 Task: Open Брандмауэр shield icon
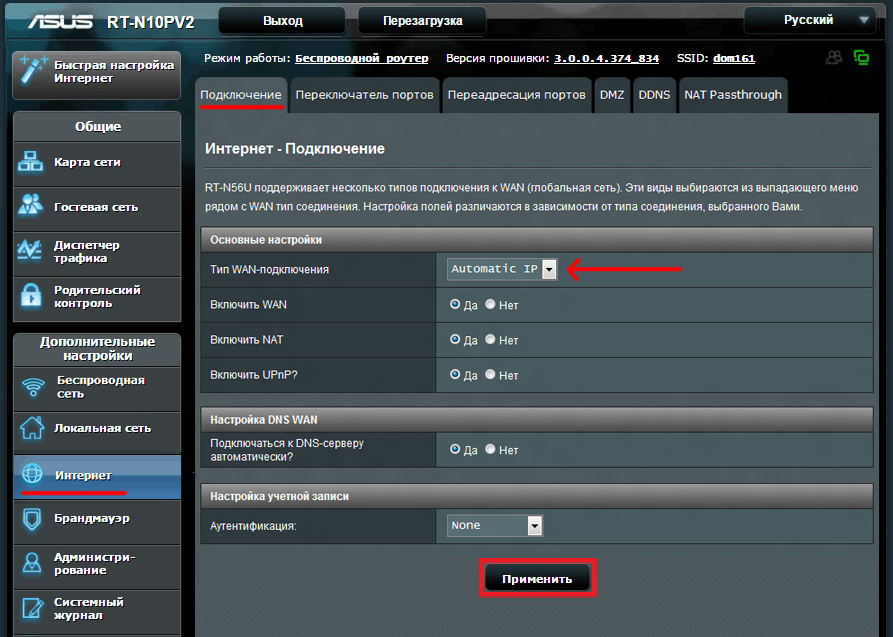(x=32, y=518)
